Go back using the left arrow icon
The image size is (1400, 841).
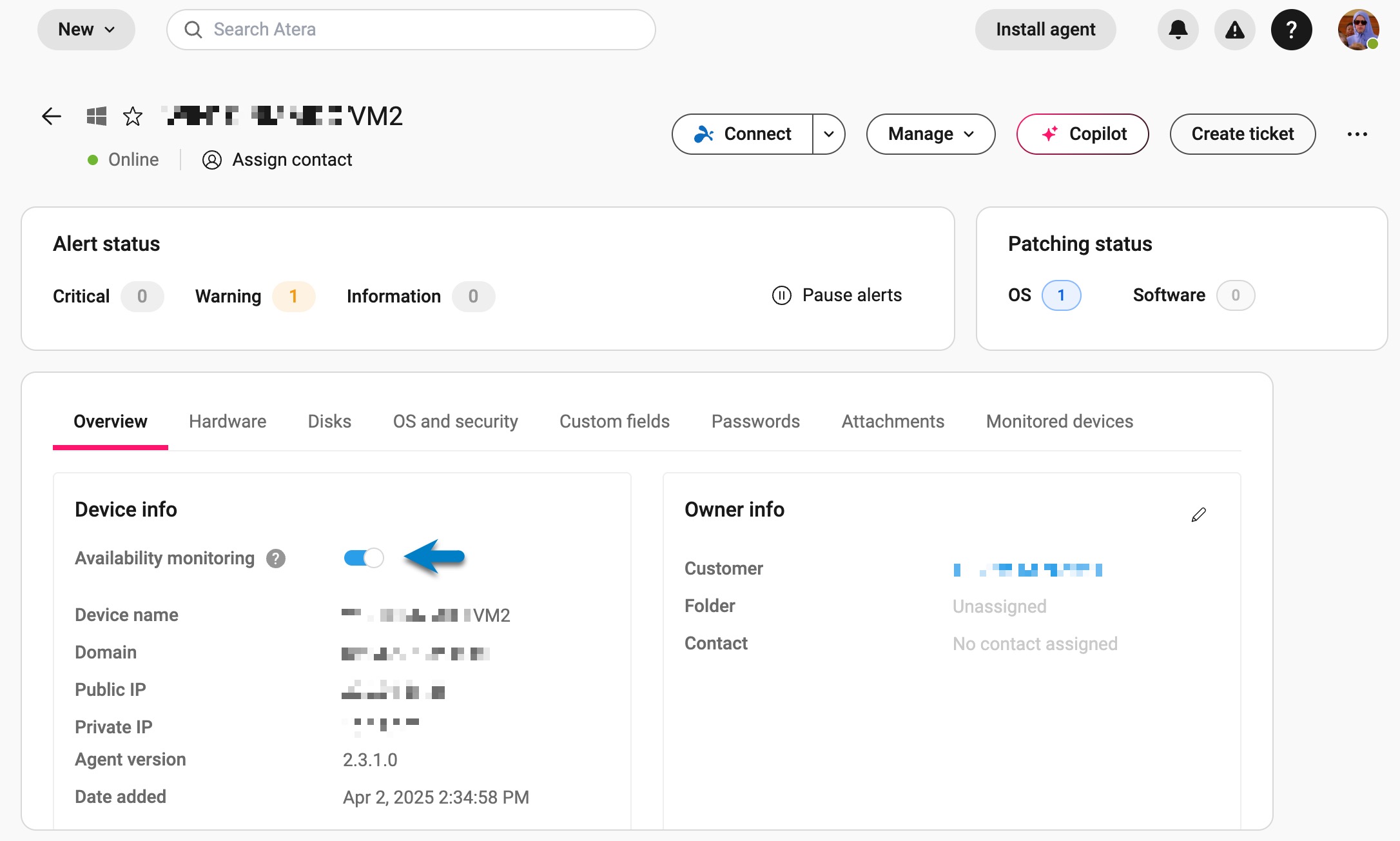(52, 116)
